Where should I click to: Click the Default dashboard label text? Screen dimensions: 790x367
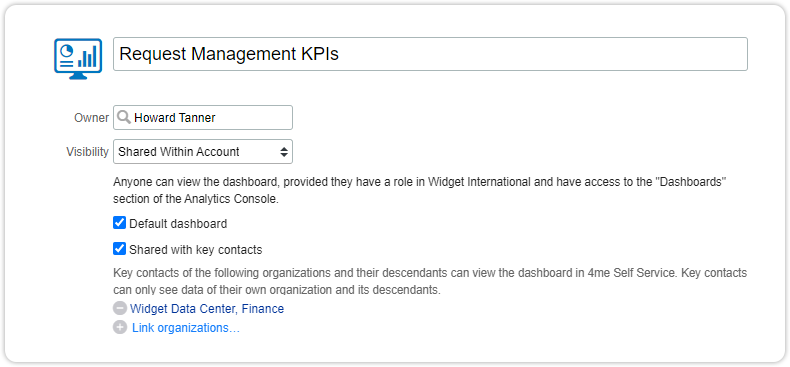178,223
